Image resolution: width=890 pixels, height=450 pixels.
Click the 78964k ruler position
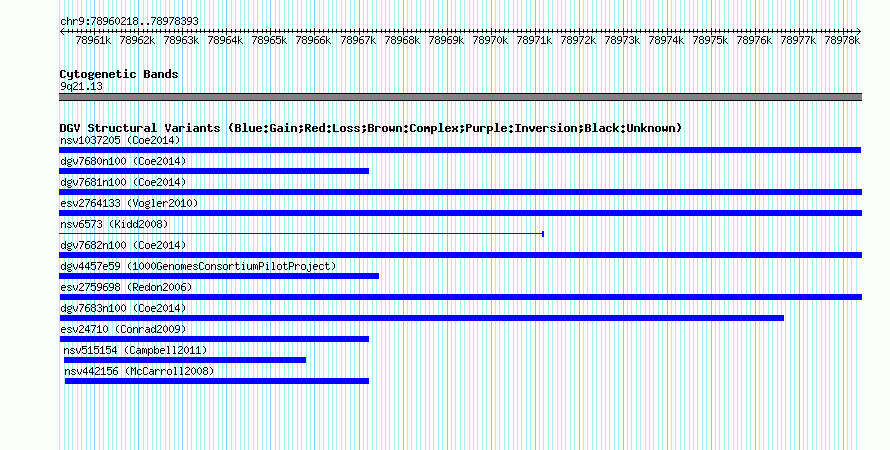coord(225,40)
